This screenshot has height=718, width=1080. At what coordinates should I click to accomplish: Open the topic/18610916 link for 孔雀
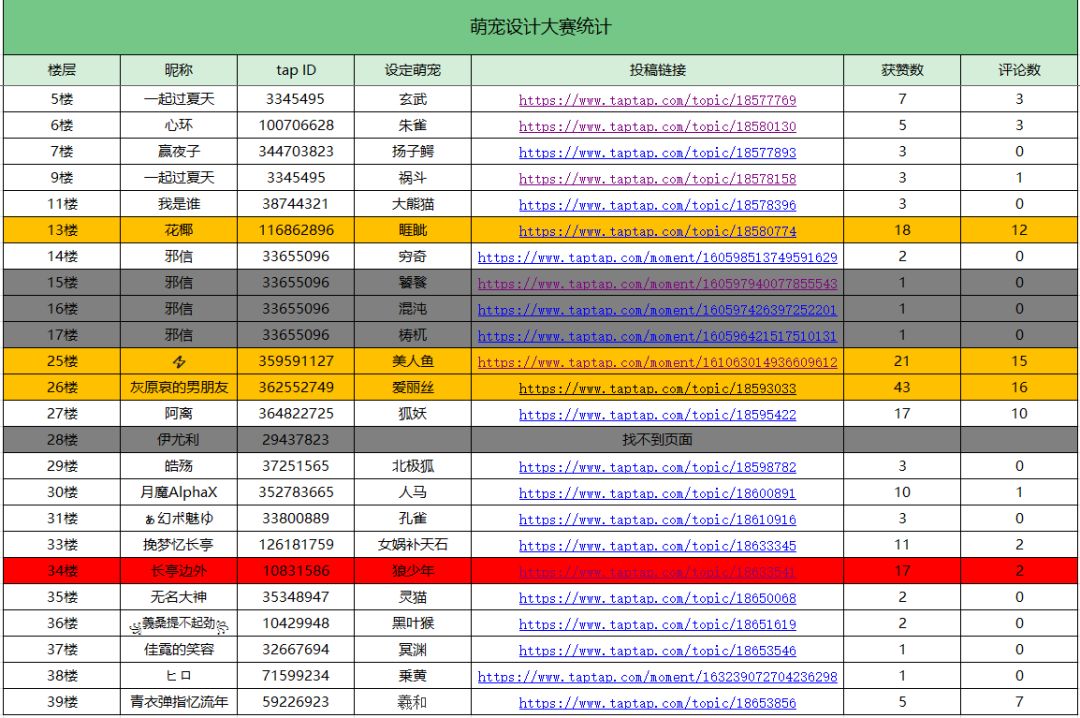pos(657,519)
